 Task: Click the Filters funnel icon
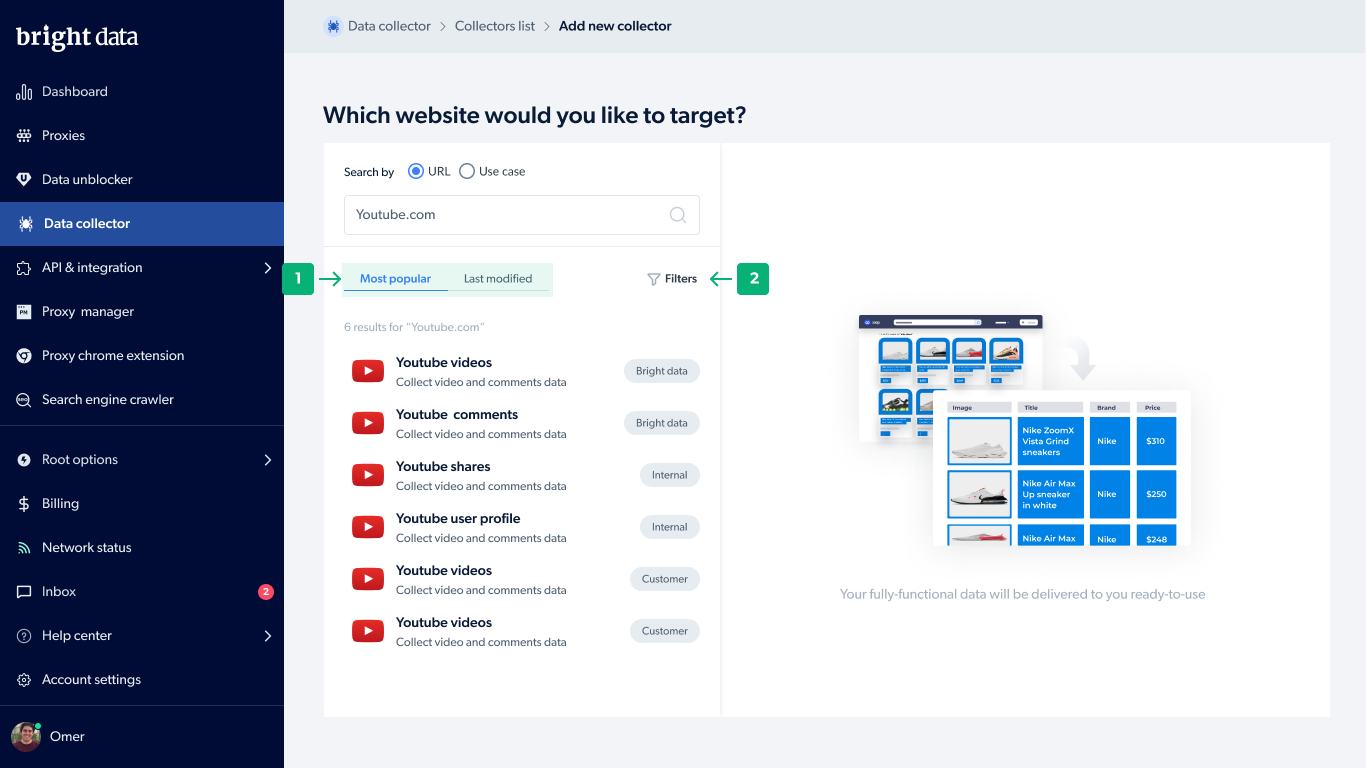pos(653,279)
